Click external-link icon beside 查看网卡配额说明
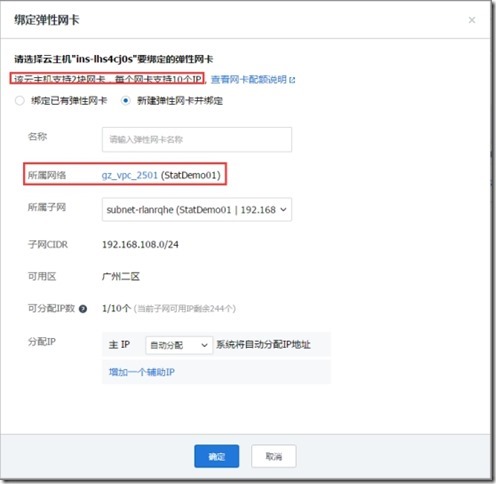Screen dimensions: 496x484 tap(292, 80)
